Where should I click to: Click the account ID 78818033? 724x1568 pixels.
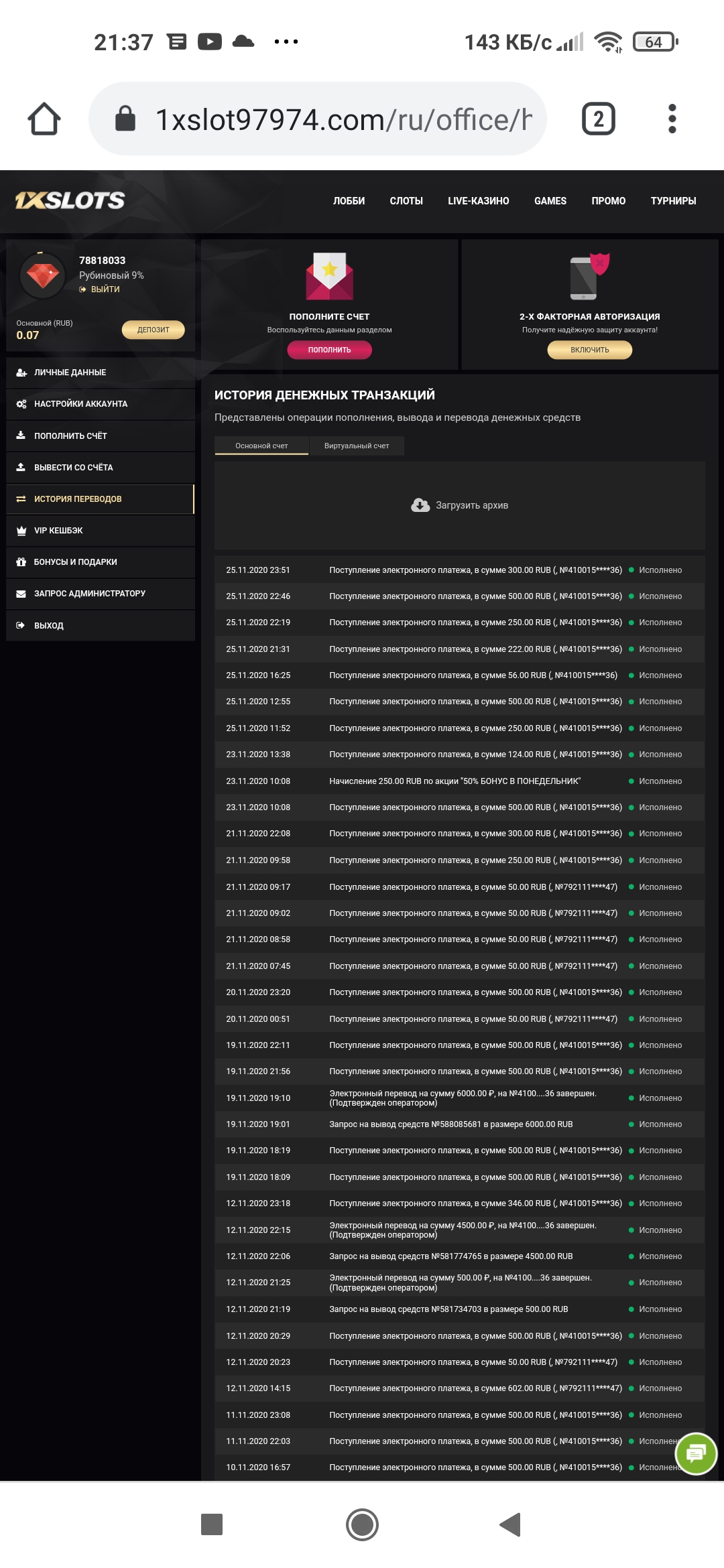(x=102, y=261)
